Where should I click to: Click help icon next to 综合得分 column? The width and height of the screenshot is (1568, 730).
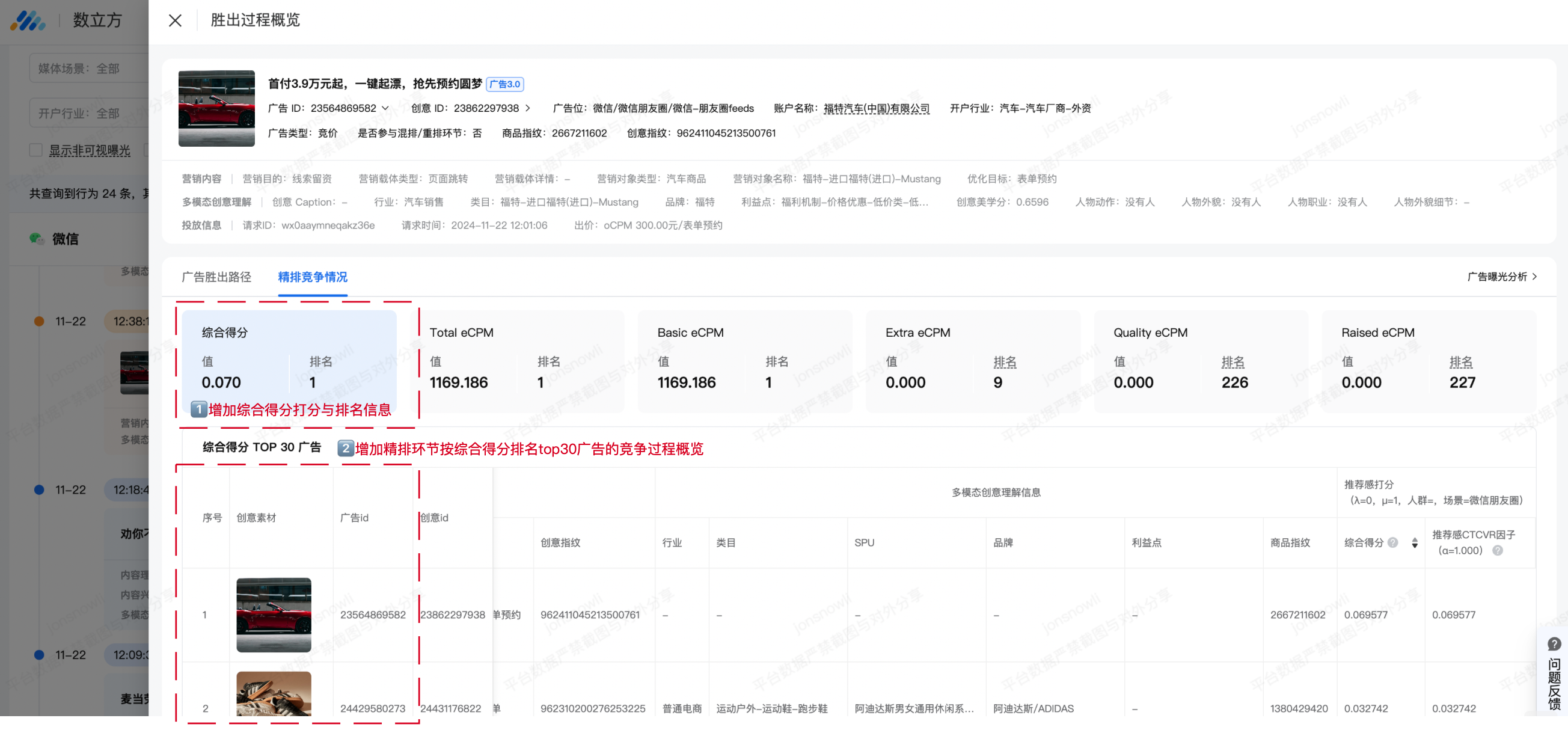point(1392,542)
